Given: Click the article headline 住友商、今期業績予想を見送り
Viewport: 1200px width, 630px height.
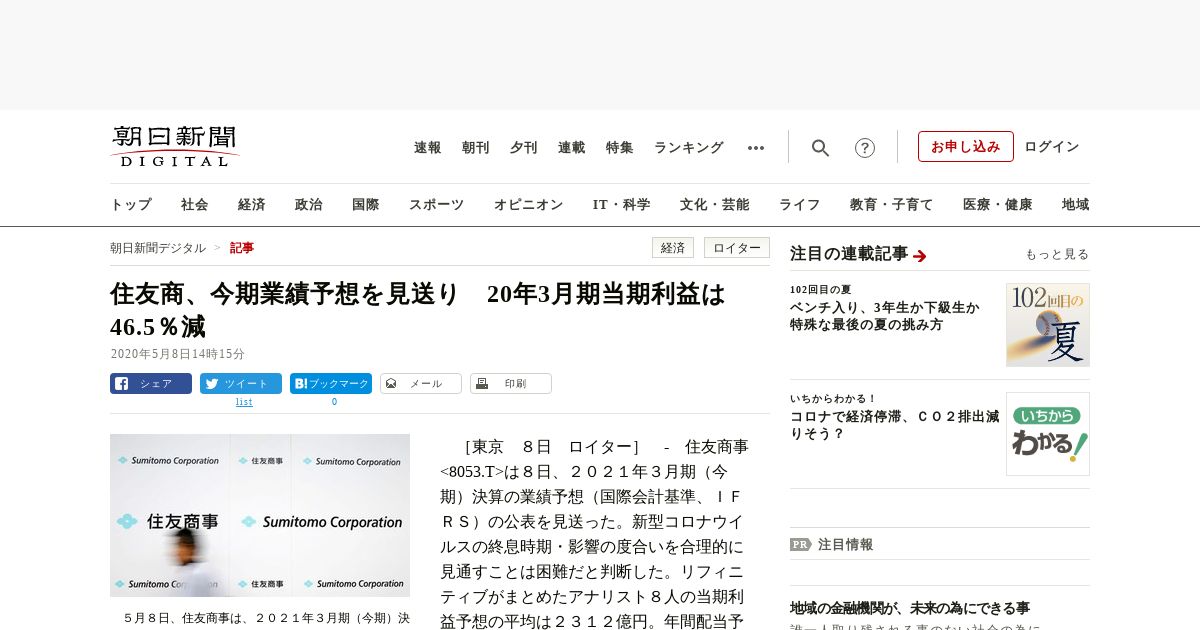Looking at the screenshot, I should click(x=418, y=310).
